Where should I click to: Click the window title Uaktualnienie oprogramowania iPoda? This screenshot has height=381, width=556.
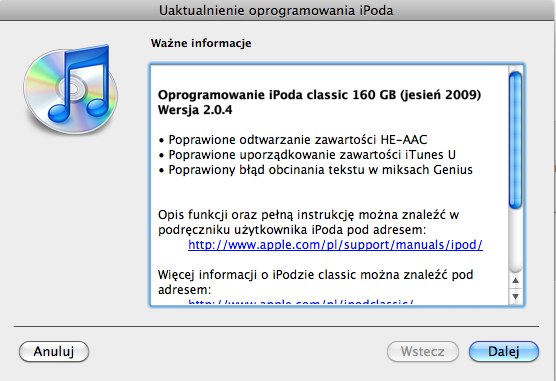[x=276, y=10]
